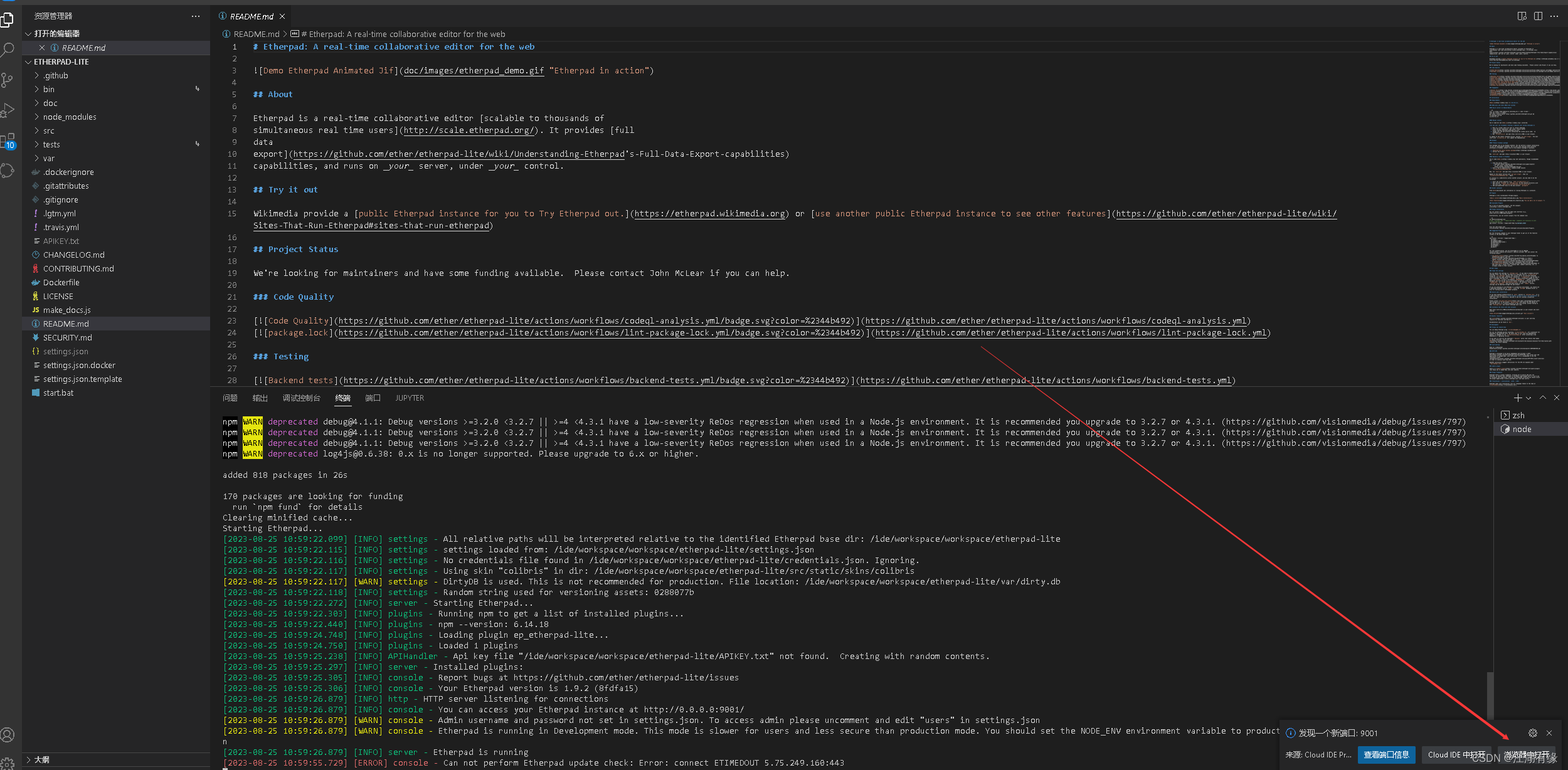The image size is (1568, 770).
Task: Close README.md in open editors list
Action: pyautogui.click(x=42, y=48)
